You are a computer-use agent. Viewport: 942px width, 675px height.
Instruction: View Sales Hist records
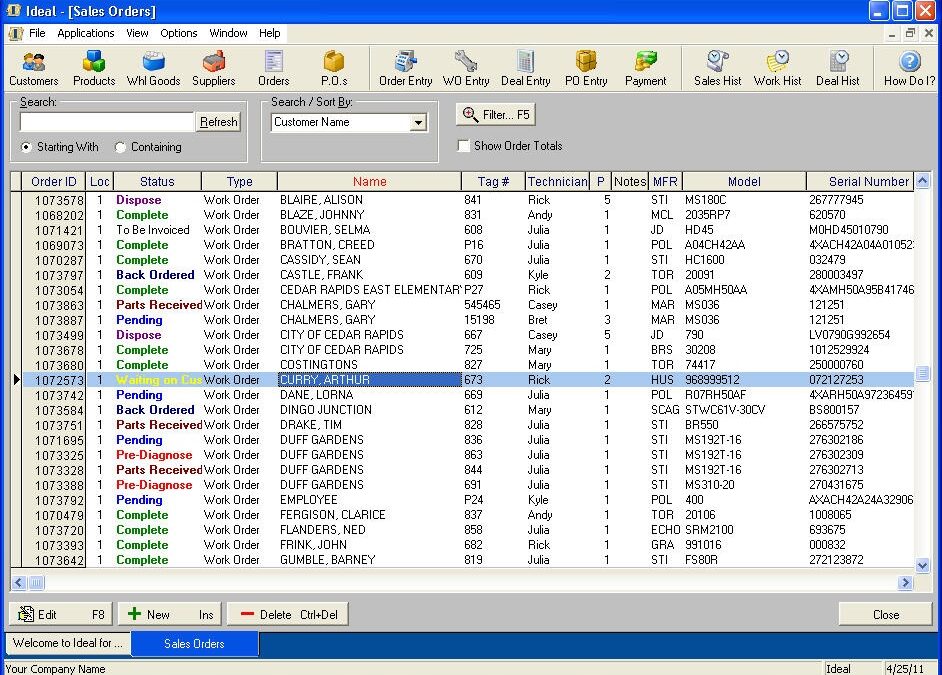click(x=716, y=67)
